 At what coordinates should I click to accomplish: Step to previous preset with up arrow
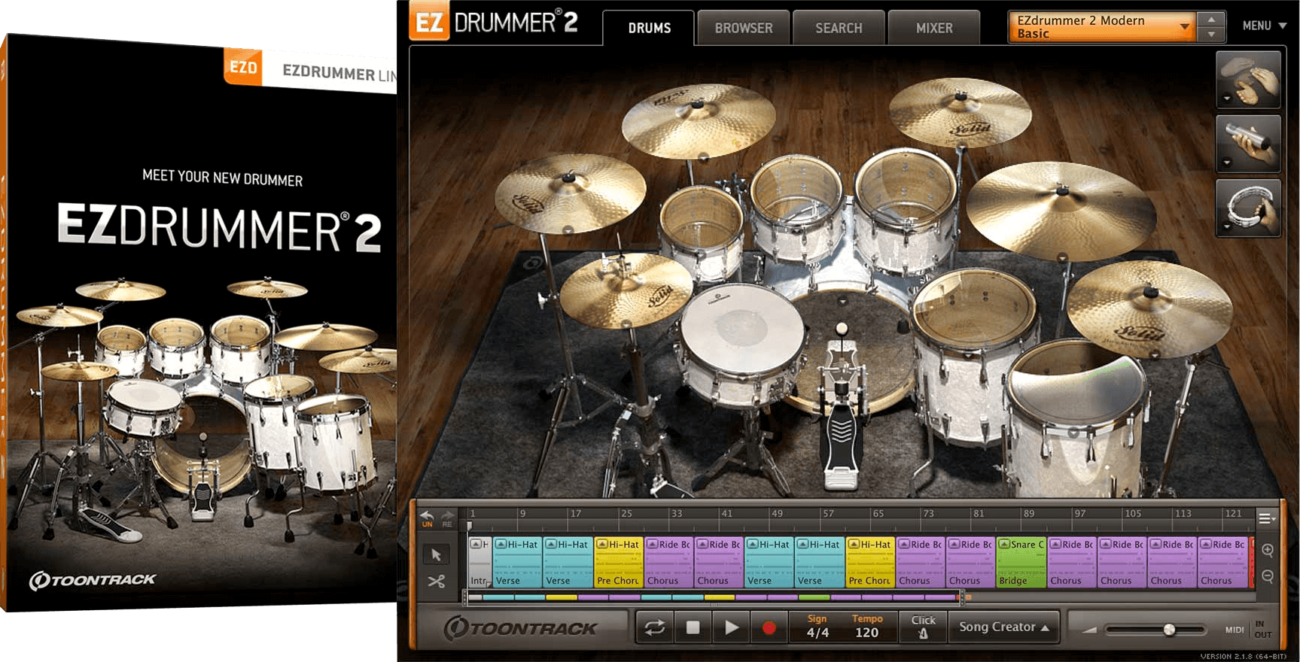1211,20
